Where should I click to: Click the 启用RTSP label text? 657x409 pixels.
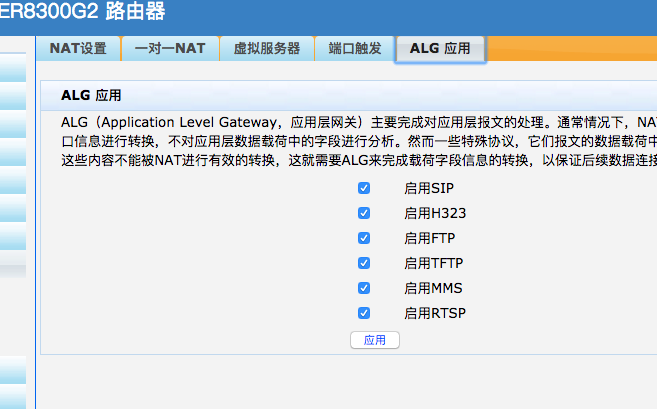(x=435, y=313)
